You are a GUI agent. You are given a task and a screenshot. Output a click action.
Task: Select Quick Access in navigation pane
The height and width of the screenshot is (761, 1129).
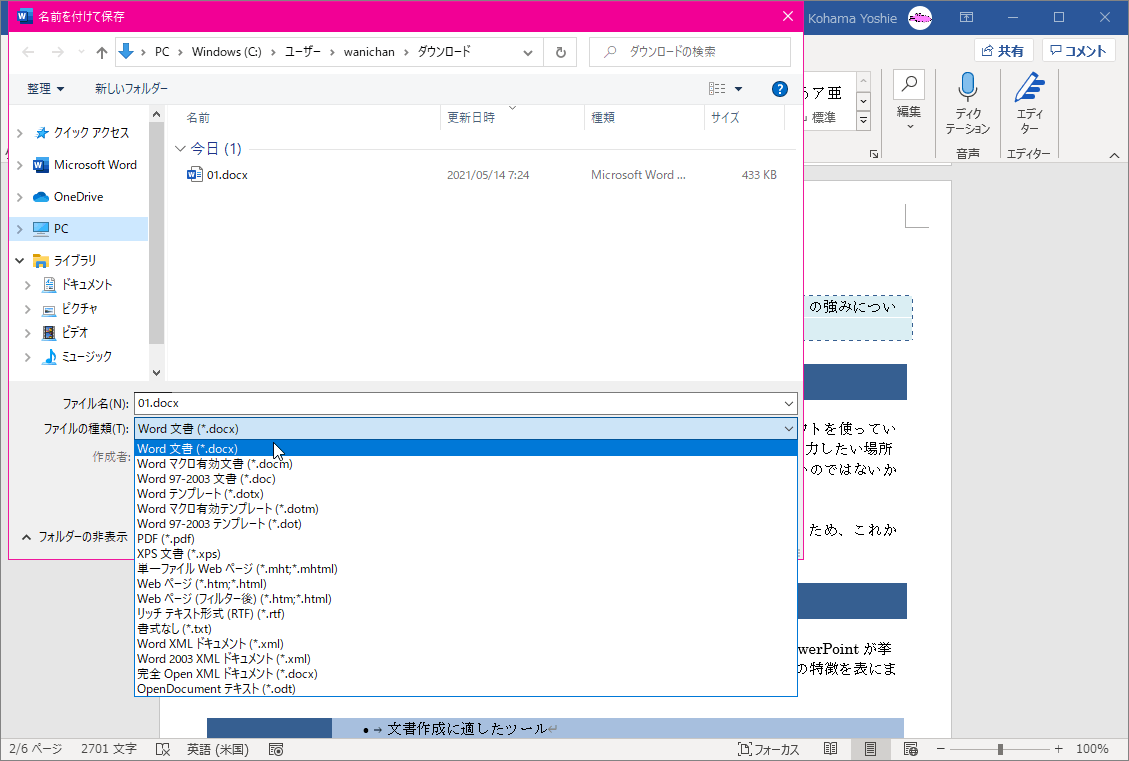pyautogui.click(x=91, y=132)
